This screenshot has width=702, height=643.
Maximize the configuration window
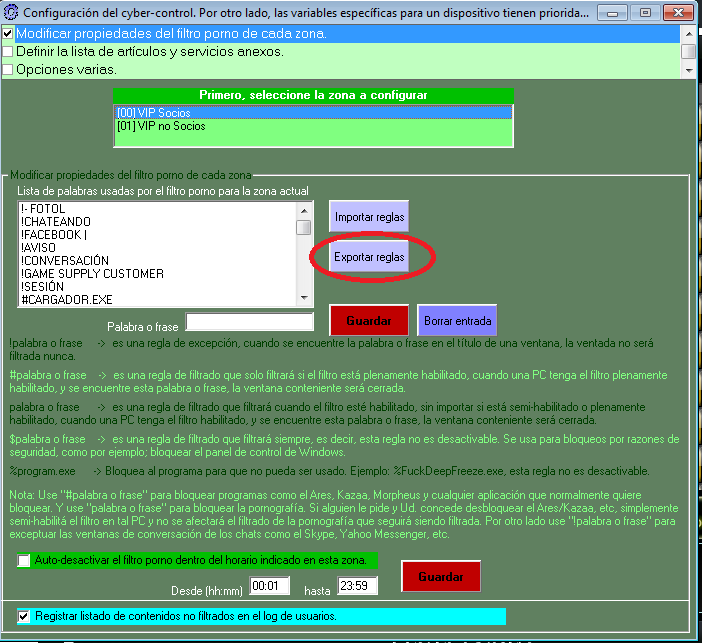(645, 13)
